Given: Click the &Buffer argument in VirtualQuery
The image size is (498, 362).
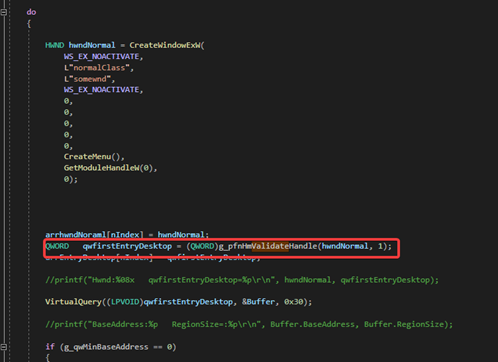Looking at the screenshot, I should coord(258,302).
